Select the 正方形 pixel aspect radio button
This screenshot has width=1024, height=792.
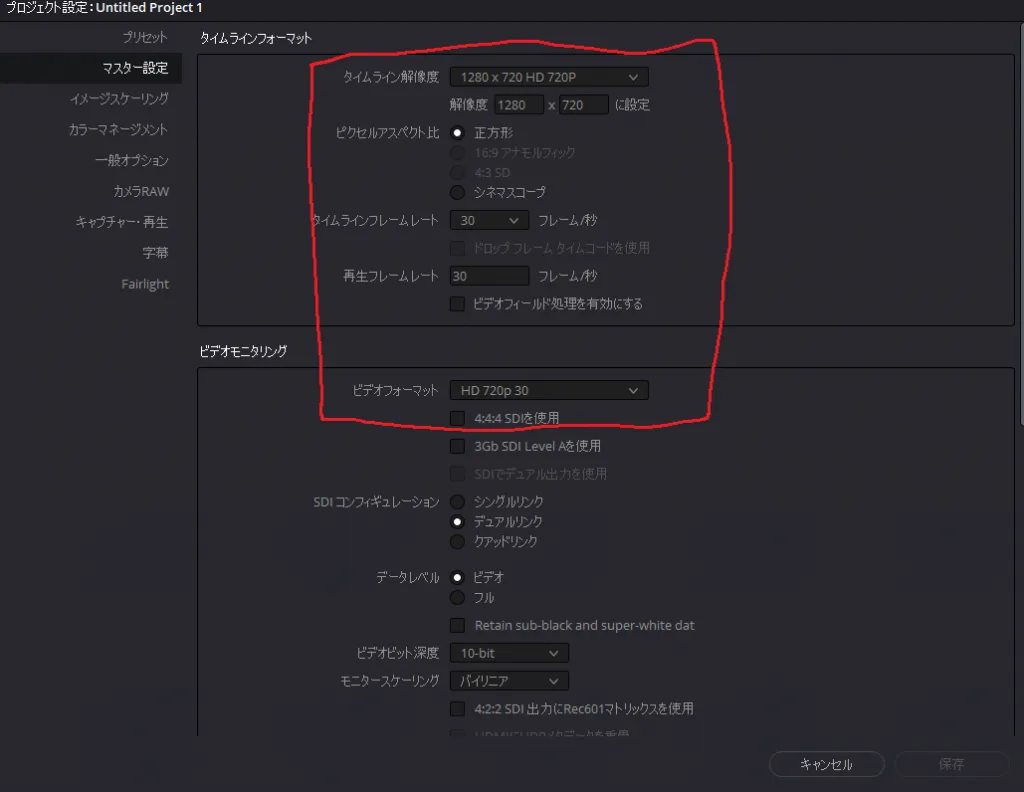[x=458, y=132]
